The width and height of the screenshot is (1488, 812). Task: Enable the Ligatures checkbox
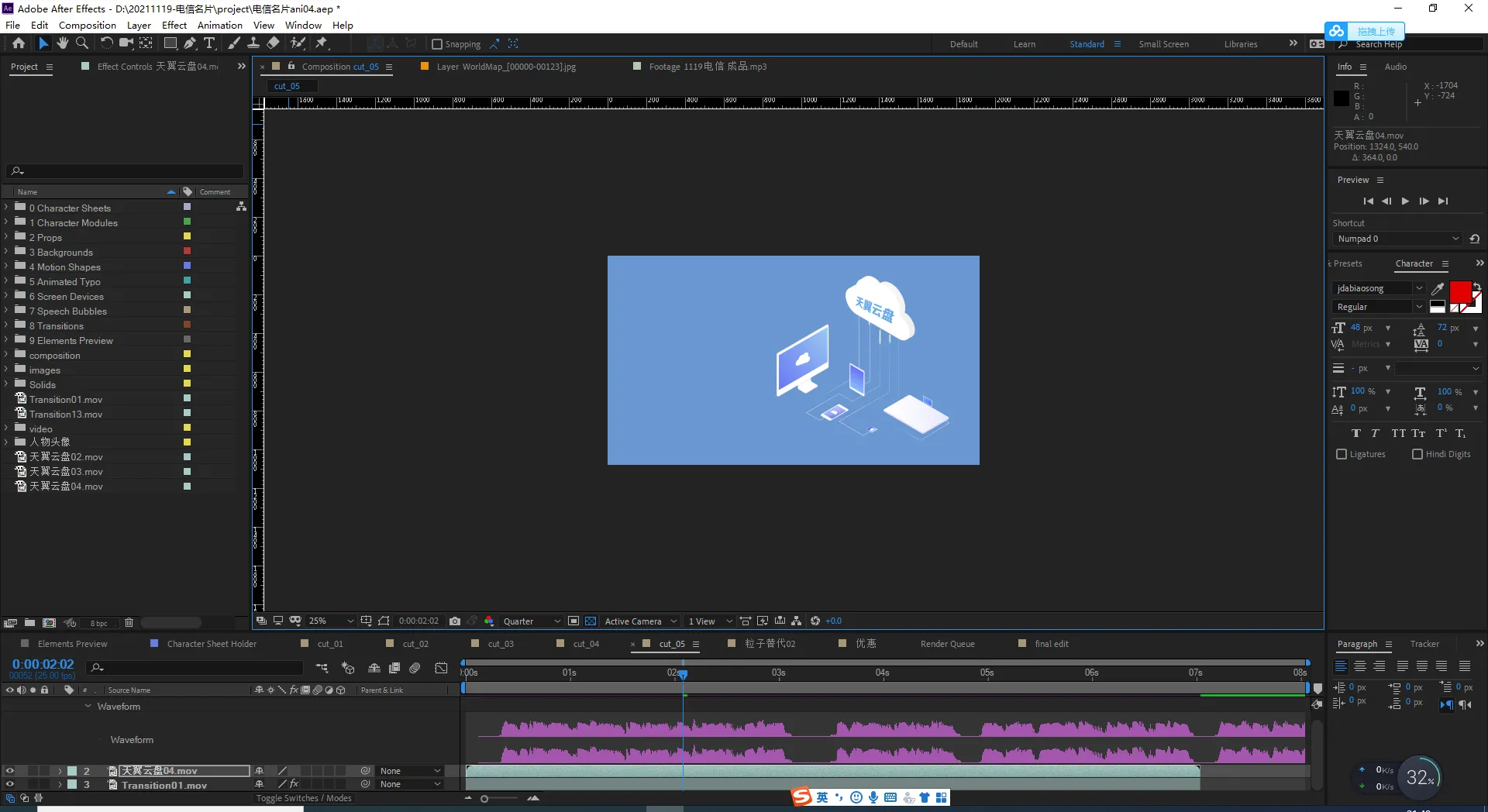pyautogui.click(x=1342, y=454)
